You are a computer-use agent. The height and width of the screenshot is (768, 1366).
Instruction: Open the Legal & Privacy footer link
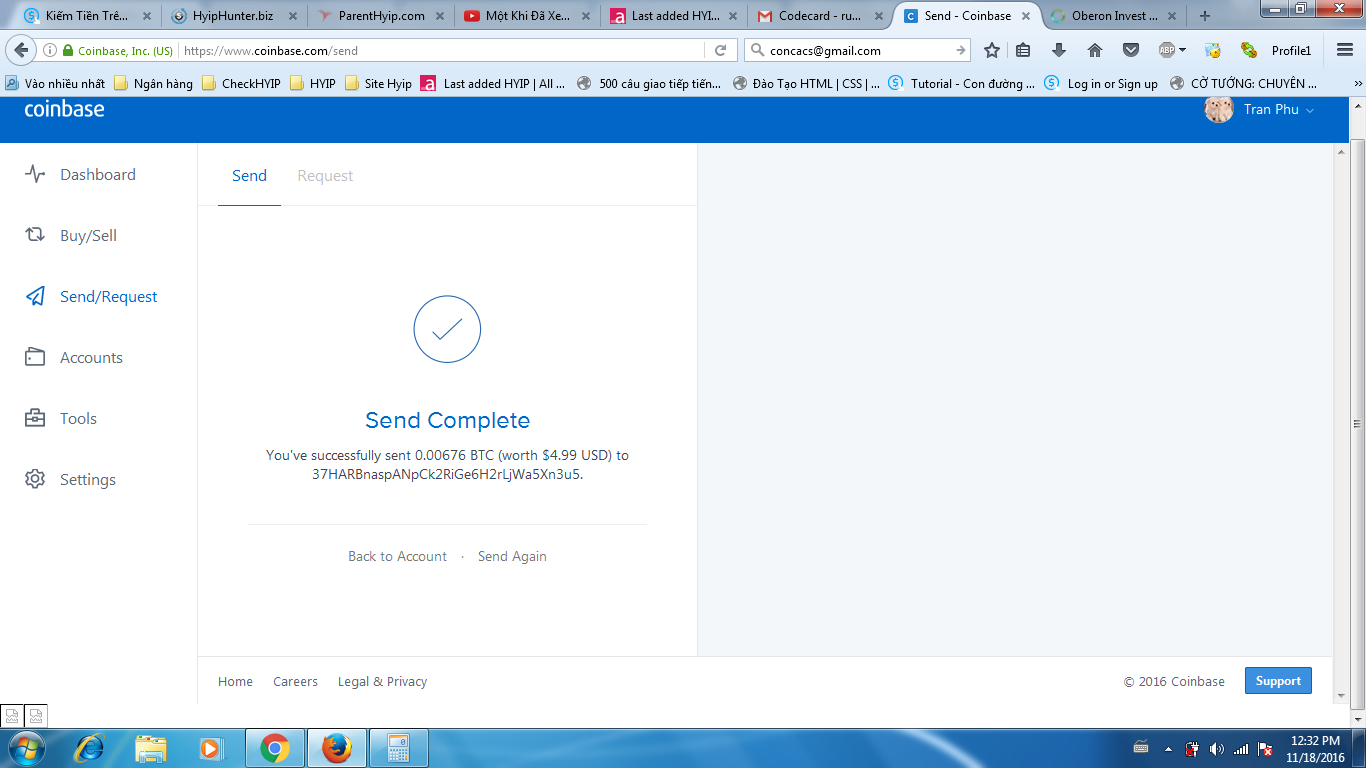click(x=382, y=681)
